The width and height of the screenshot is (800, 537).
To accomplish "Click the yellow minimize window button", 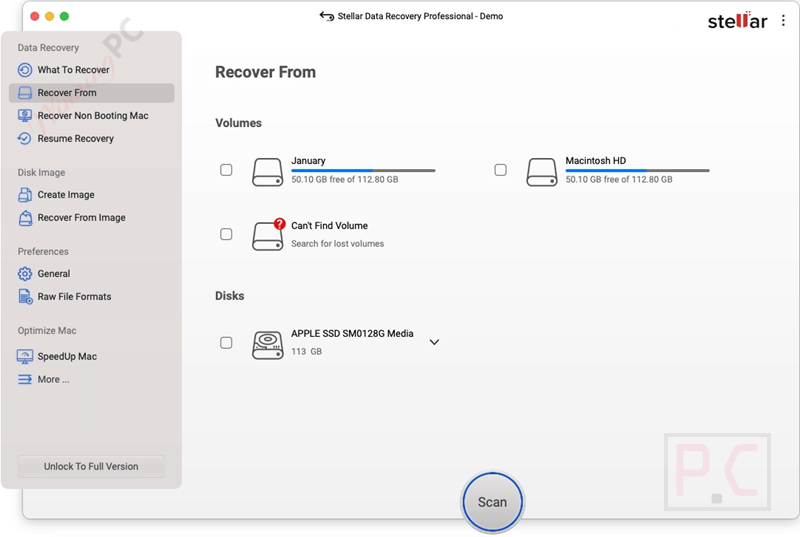I will click(x=49, y=16).
